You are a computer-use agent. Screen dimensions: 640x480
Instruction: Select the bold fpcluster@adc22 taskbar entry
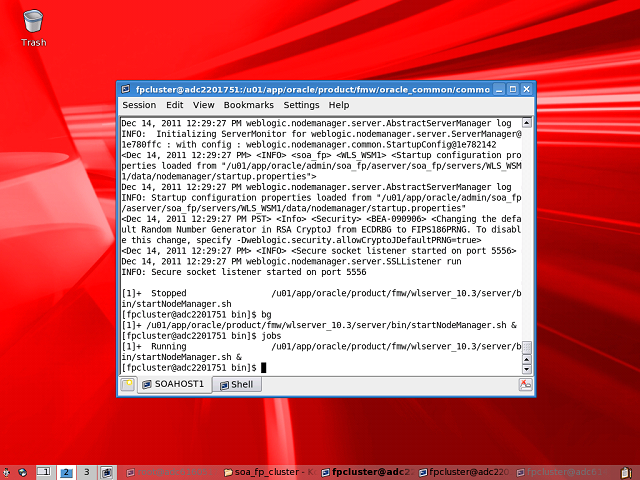[x=367, y=472]
